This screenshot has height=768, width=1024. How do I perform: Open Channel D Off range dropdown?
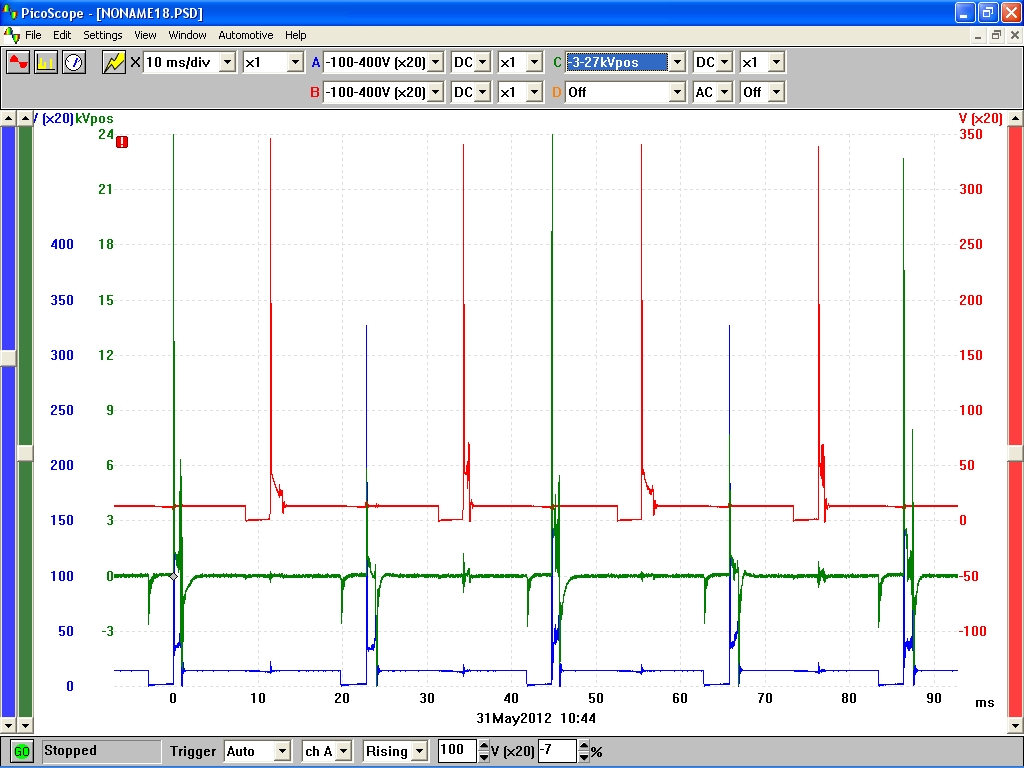(x=677, y=92)
